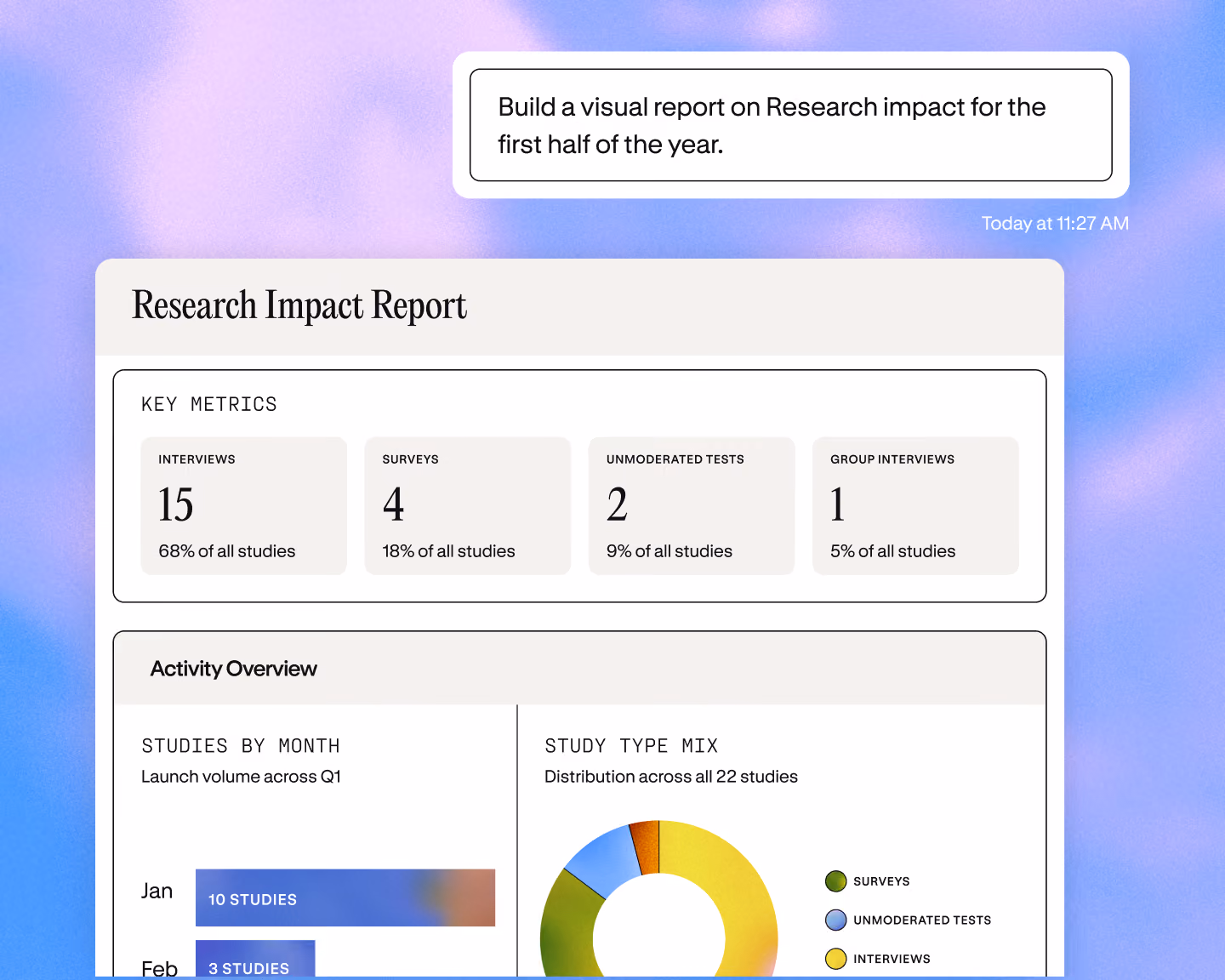
Task: Click the prompt box about Research impact
Action: point(790,125)
